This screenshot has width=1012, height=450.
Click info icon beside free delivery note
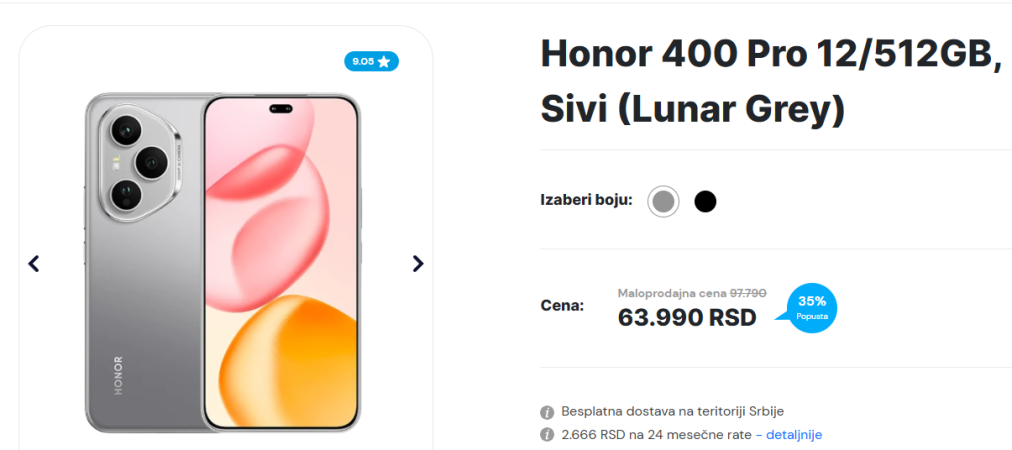547,412
